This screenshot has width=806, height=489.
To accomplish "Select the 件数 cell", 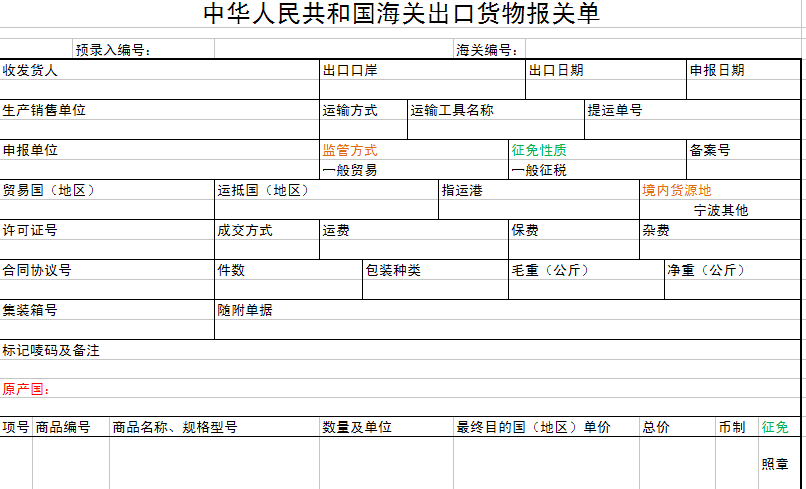I will tap(288, 270).
